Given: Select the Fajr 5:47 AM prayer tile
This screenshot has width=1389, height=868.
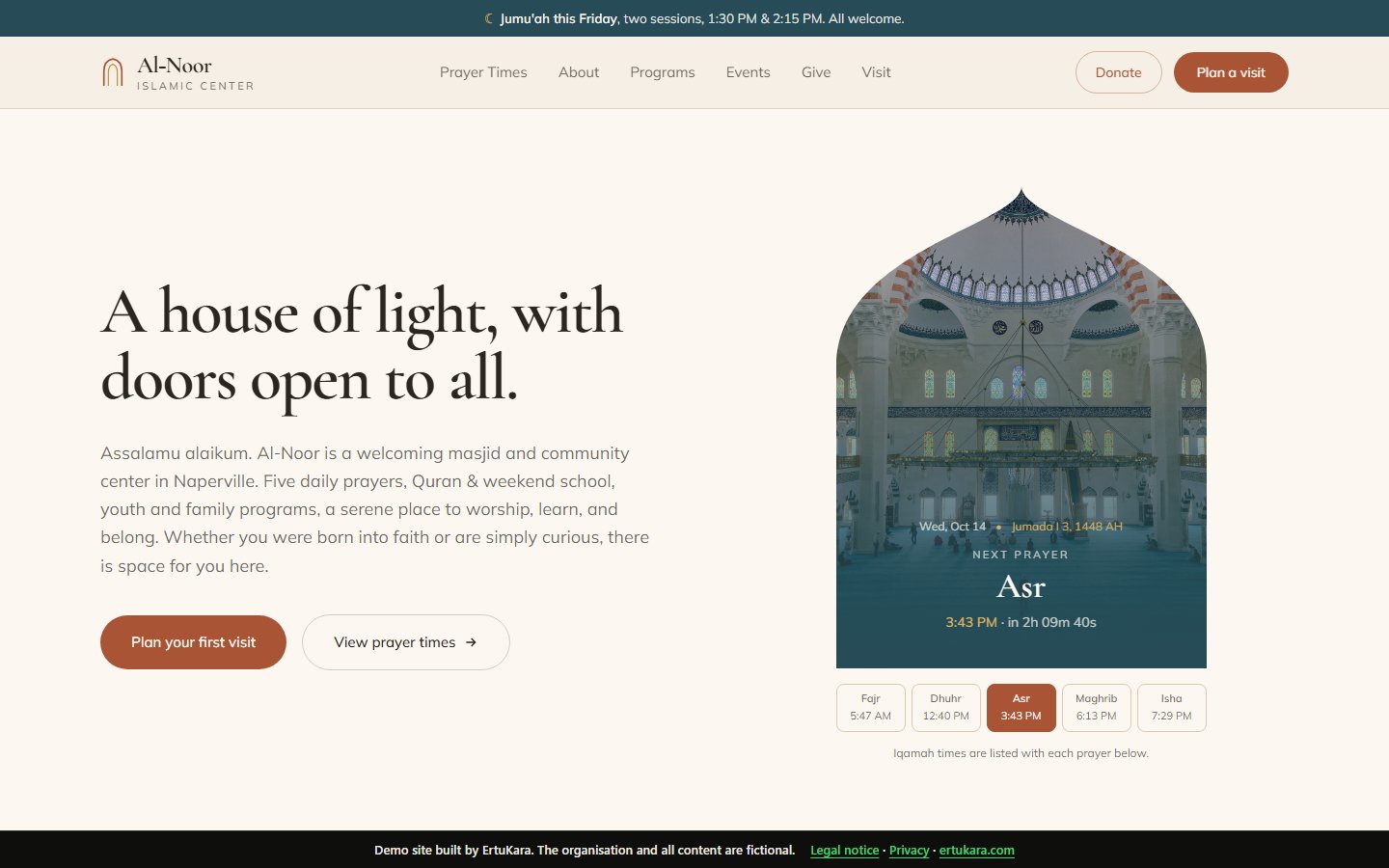Looking at the screenshot, I should 871,708.
